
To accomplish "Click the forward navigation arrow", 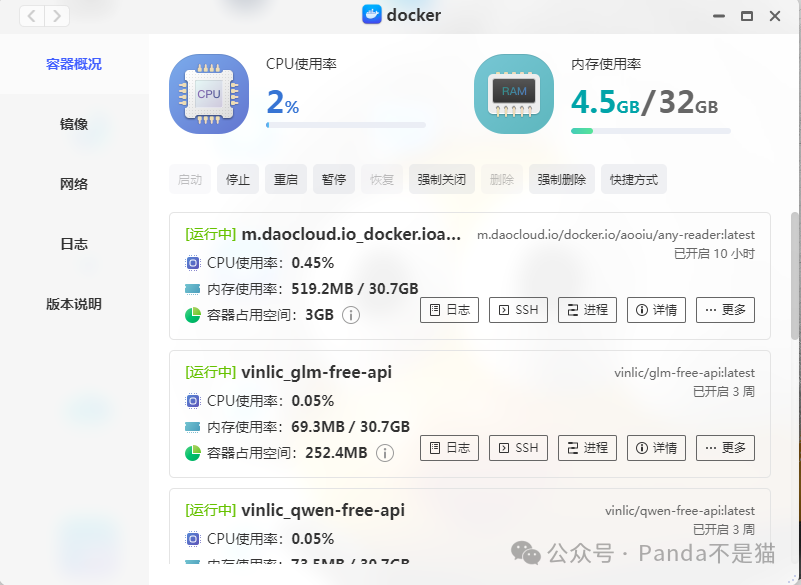I will click(57, 16).
